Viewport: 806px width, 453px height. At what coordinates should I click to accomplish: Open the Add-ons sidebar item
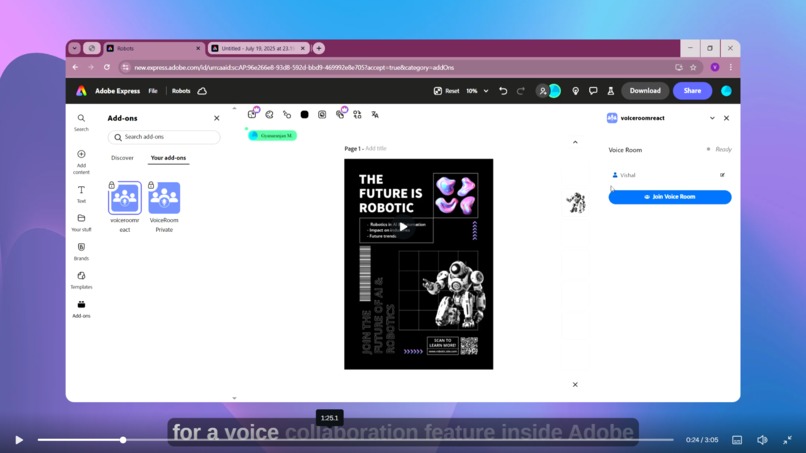pyautogui.click(x=81, y=309)
